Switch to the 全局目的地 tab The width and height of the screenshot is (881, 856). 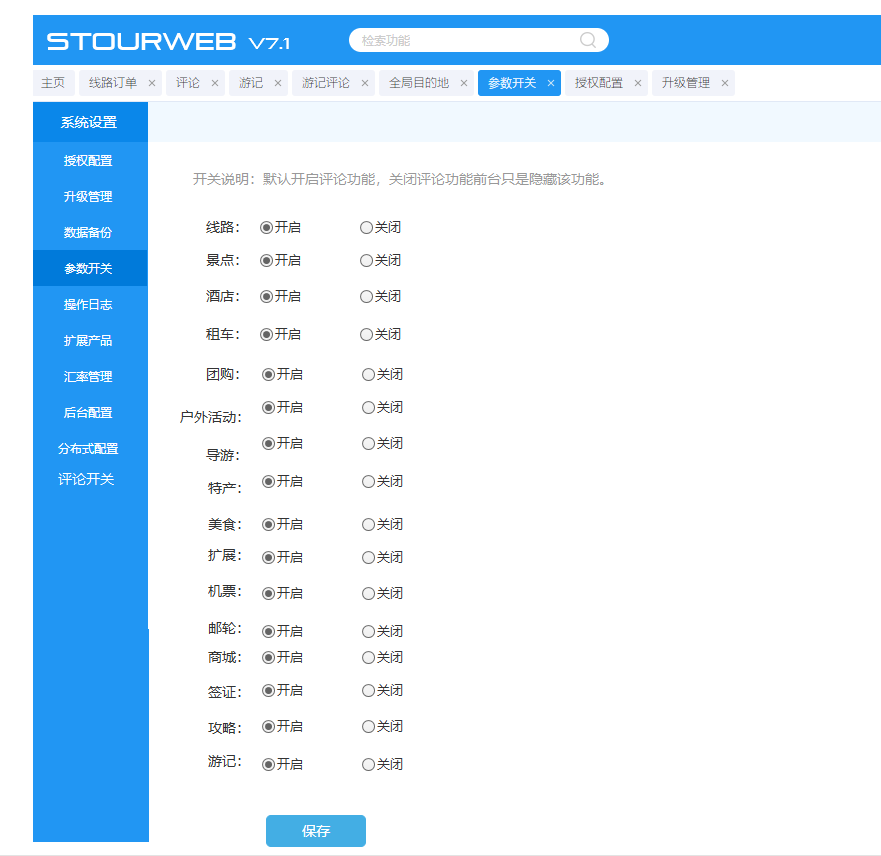tap(418, 83)
